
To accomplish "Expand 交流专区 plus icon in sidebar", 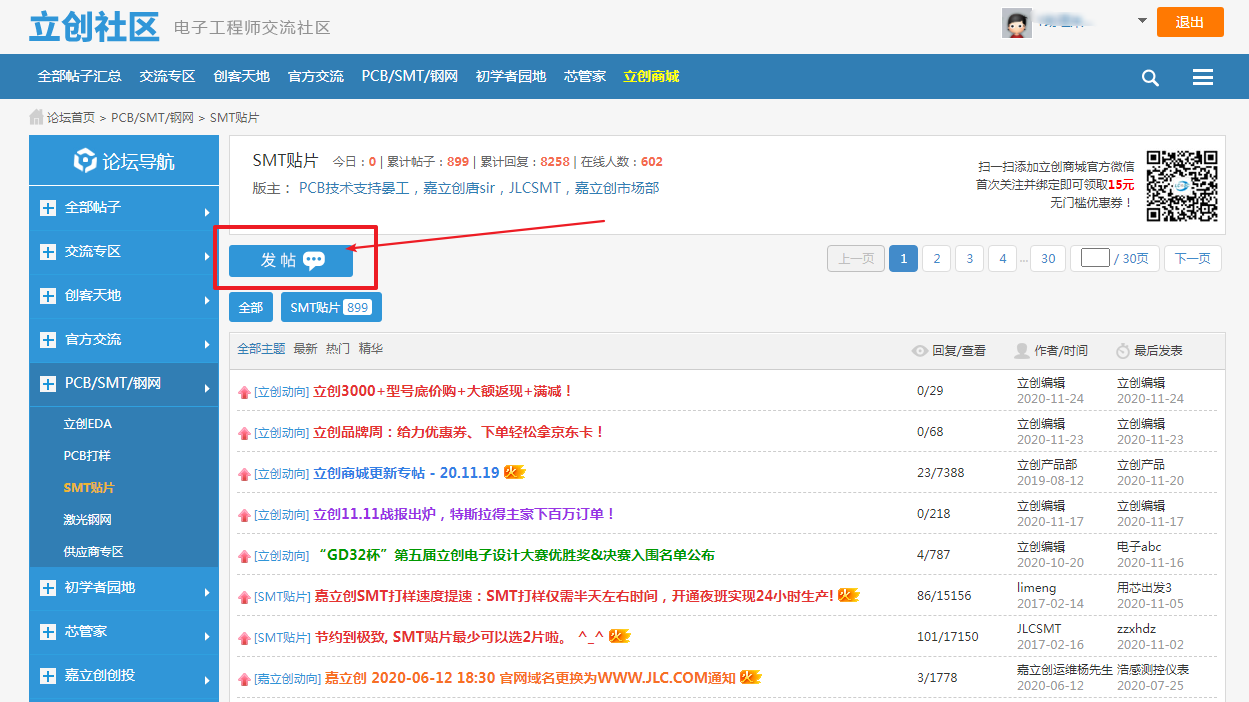I will coord(48,252).
